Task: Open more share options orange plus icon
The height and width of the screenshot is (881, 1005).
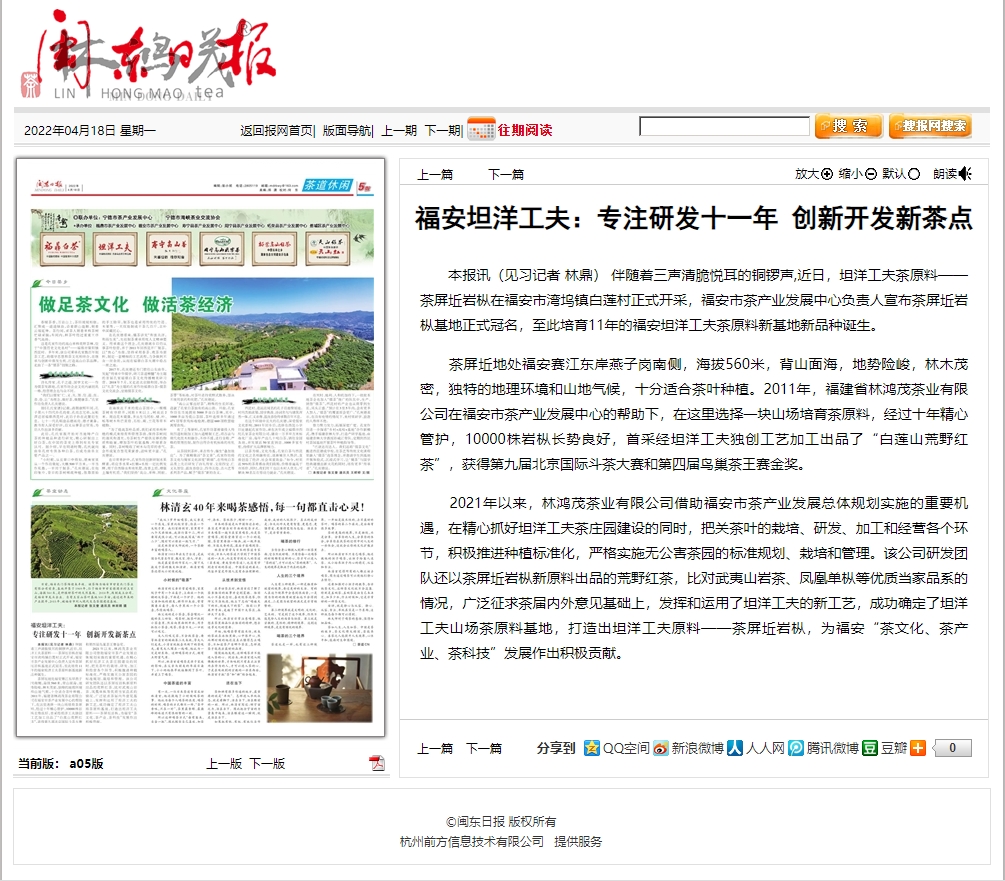Action: click(x=918, y=748)
